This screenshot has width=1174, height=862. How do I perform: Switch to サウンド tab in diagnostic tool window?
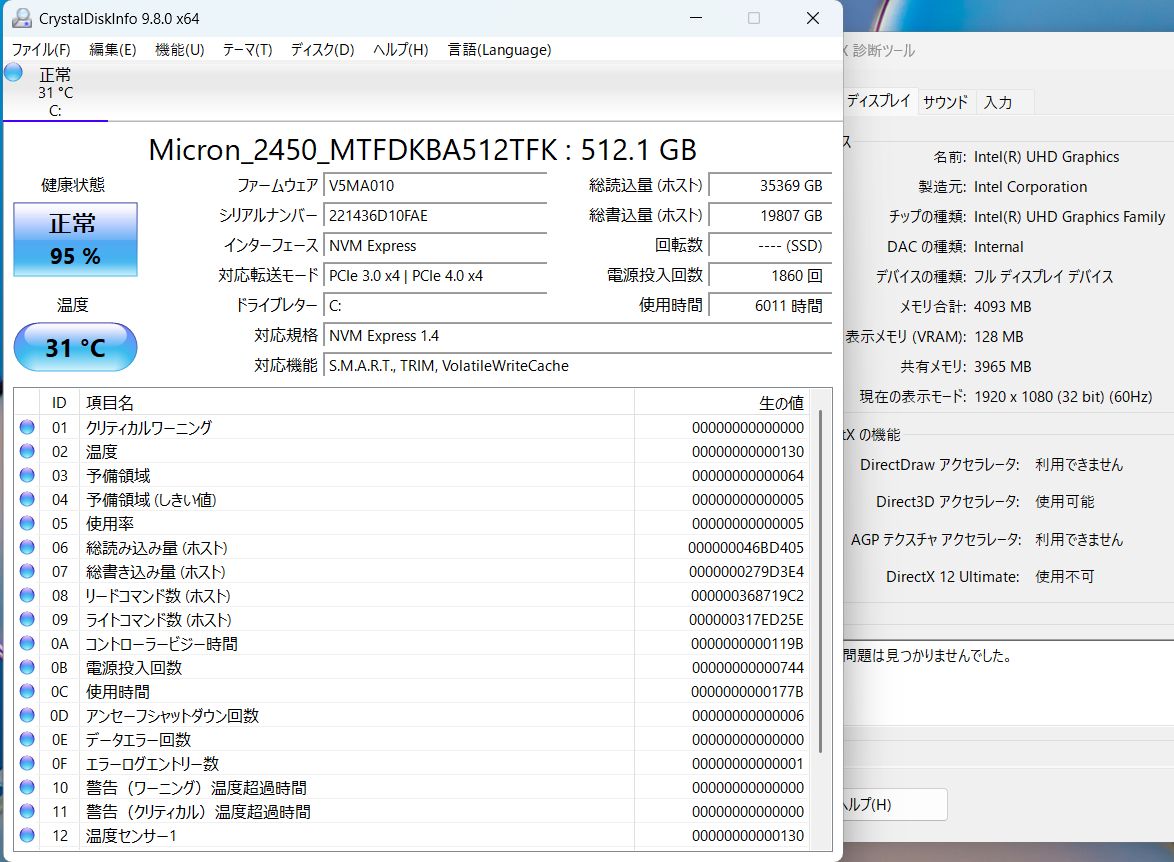(946, 102)
